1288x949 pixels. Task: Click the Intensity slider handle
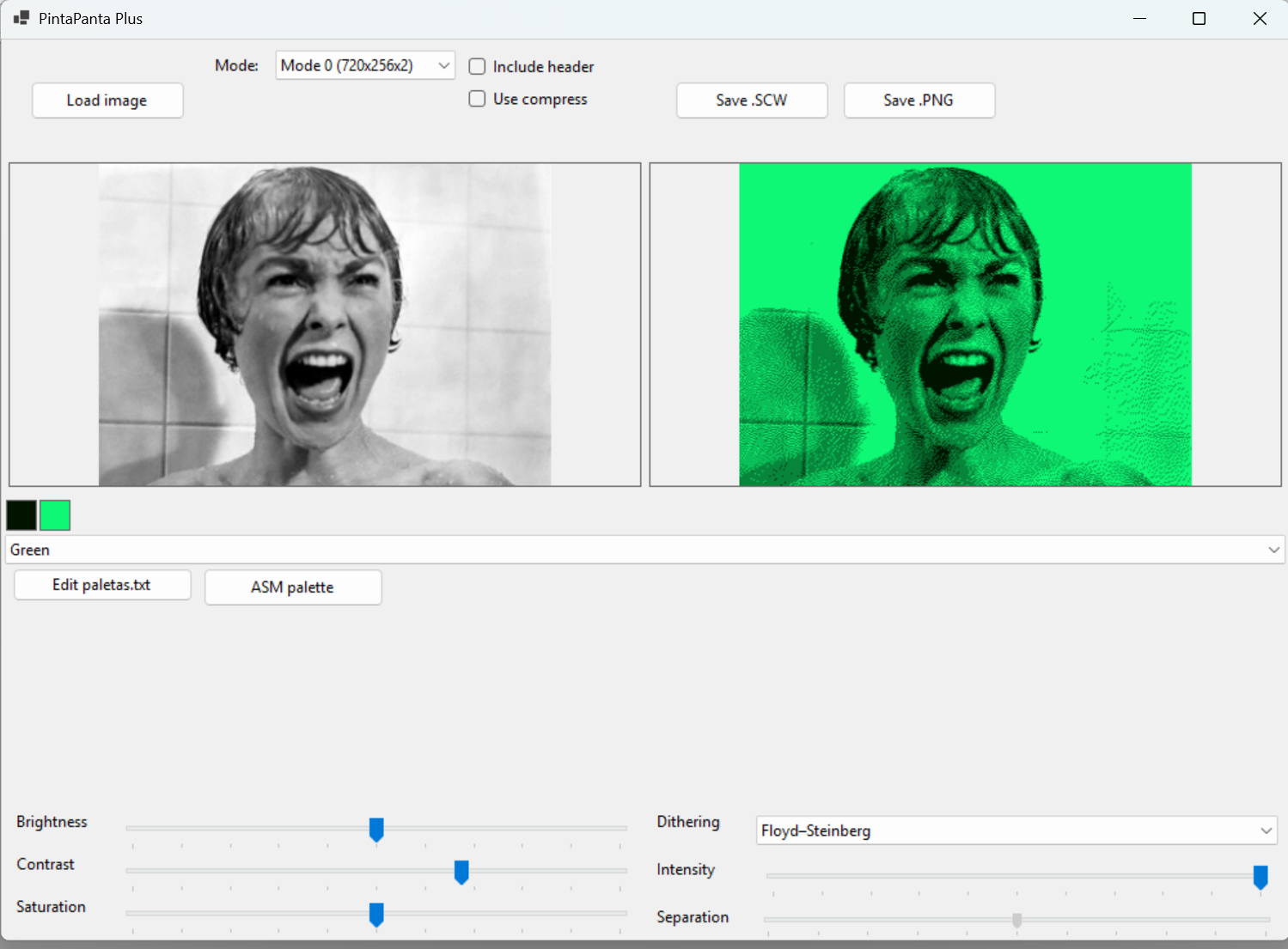tap(1261, 876)
